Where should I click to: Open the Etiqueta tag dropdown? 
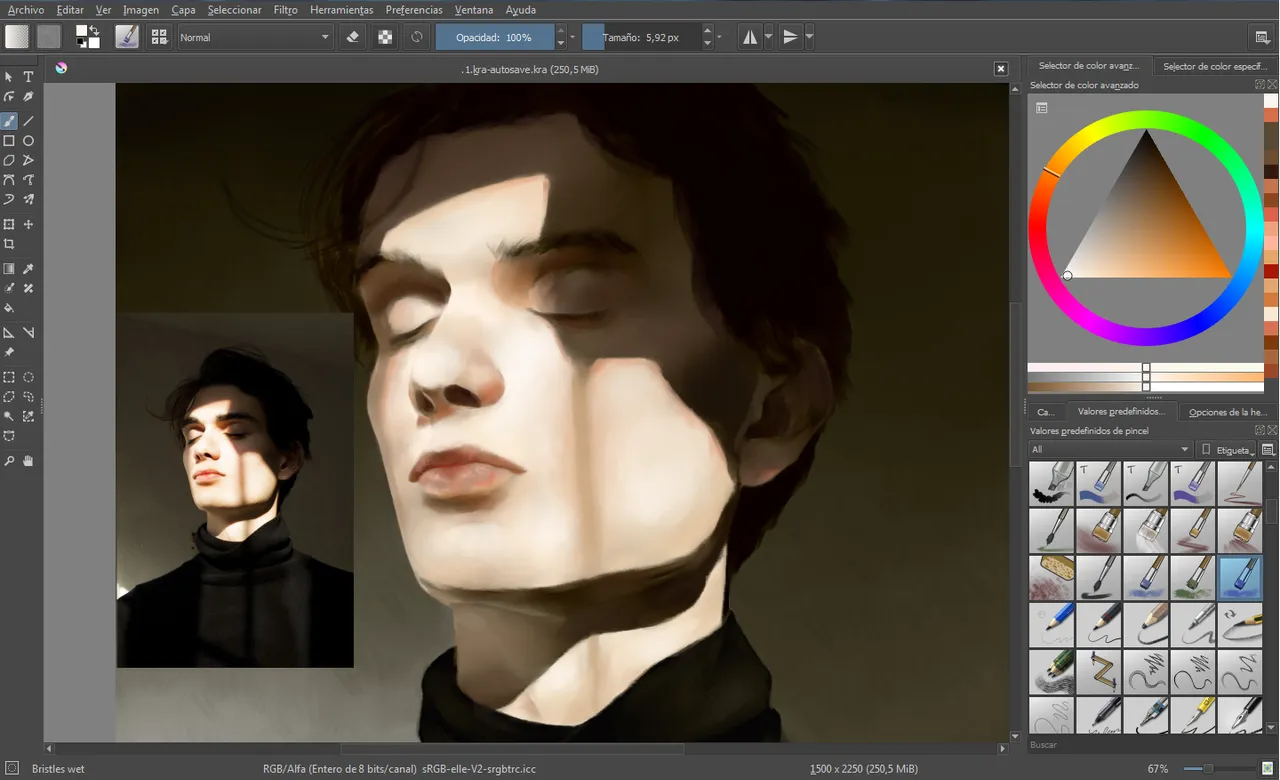1228,450
